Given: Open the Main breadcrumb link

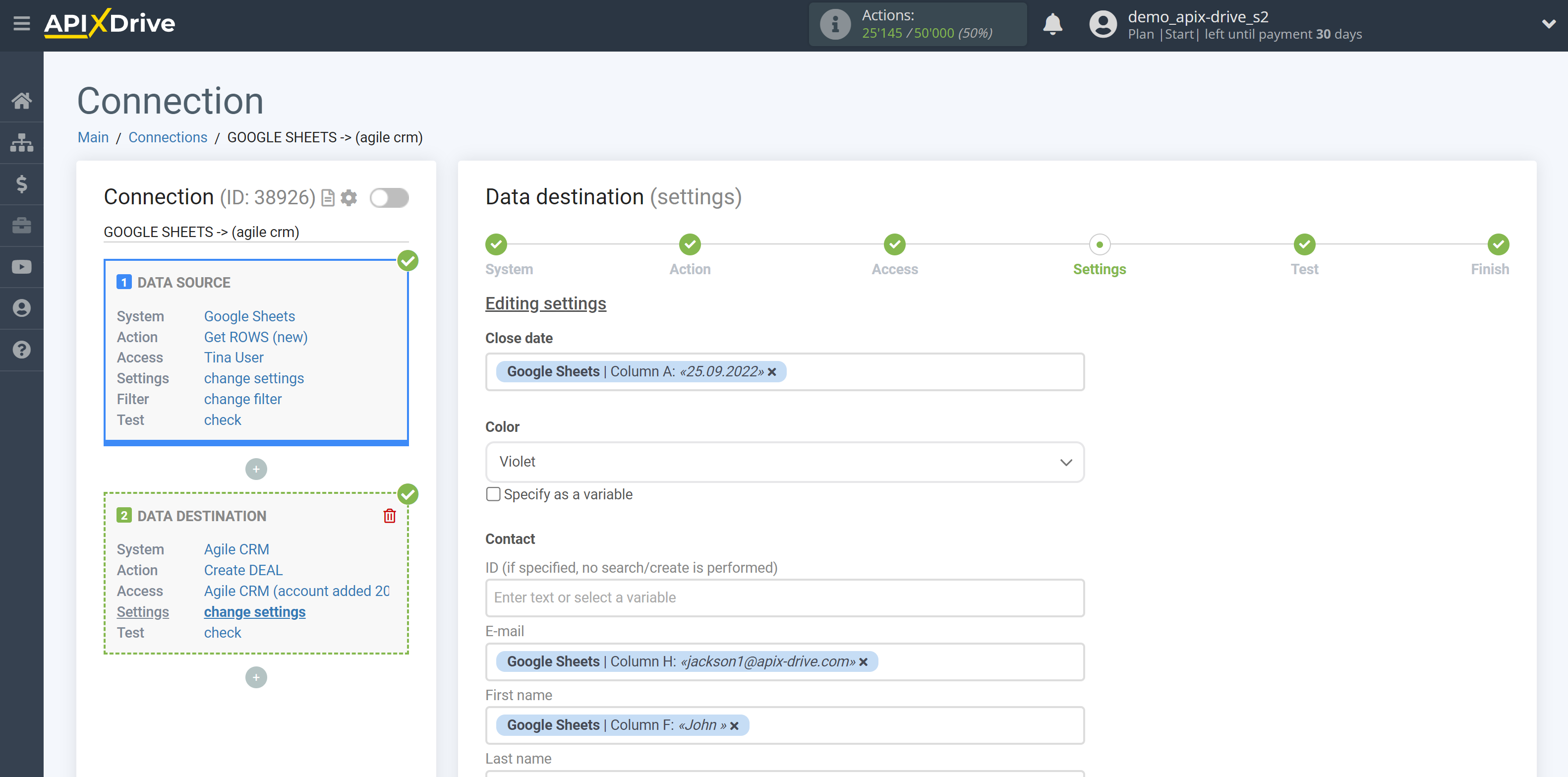Looking at the screenshot, I should coord(93,138).
